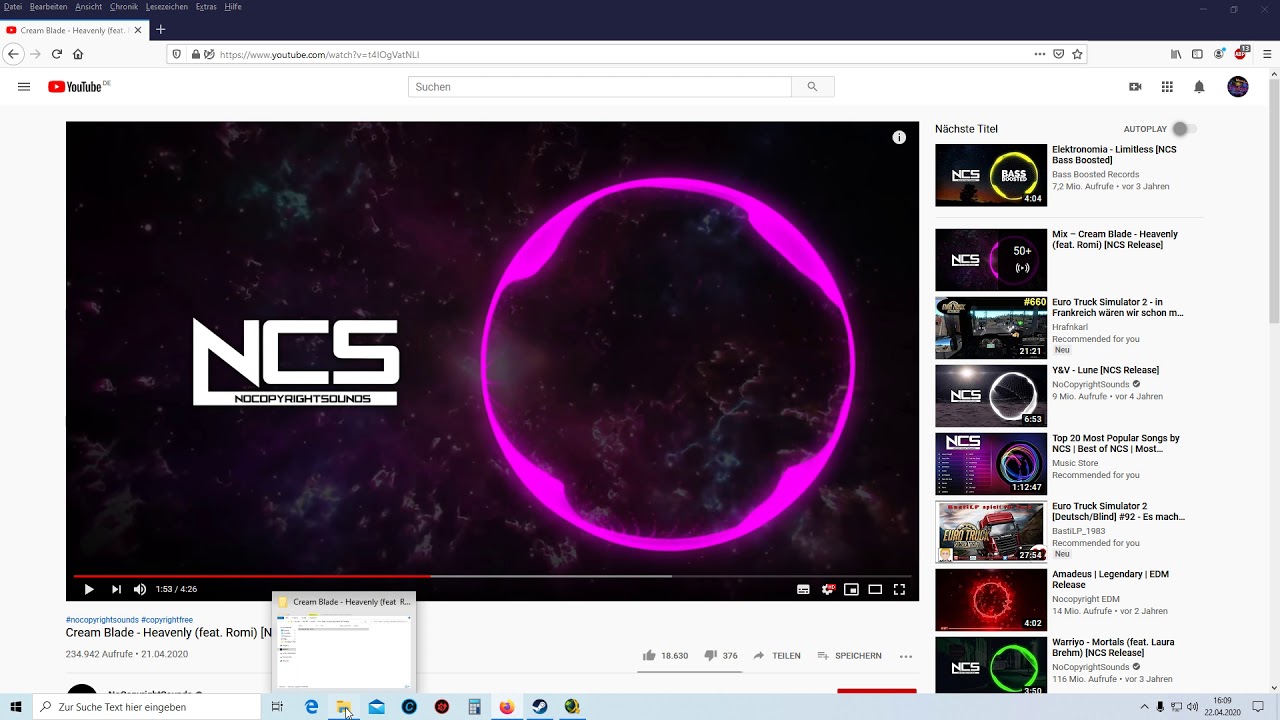Open a new browser tab

coord(160,30)
